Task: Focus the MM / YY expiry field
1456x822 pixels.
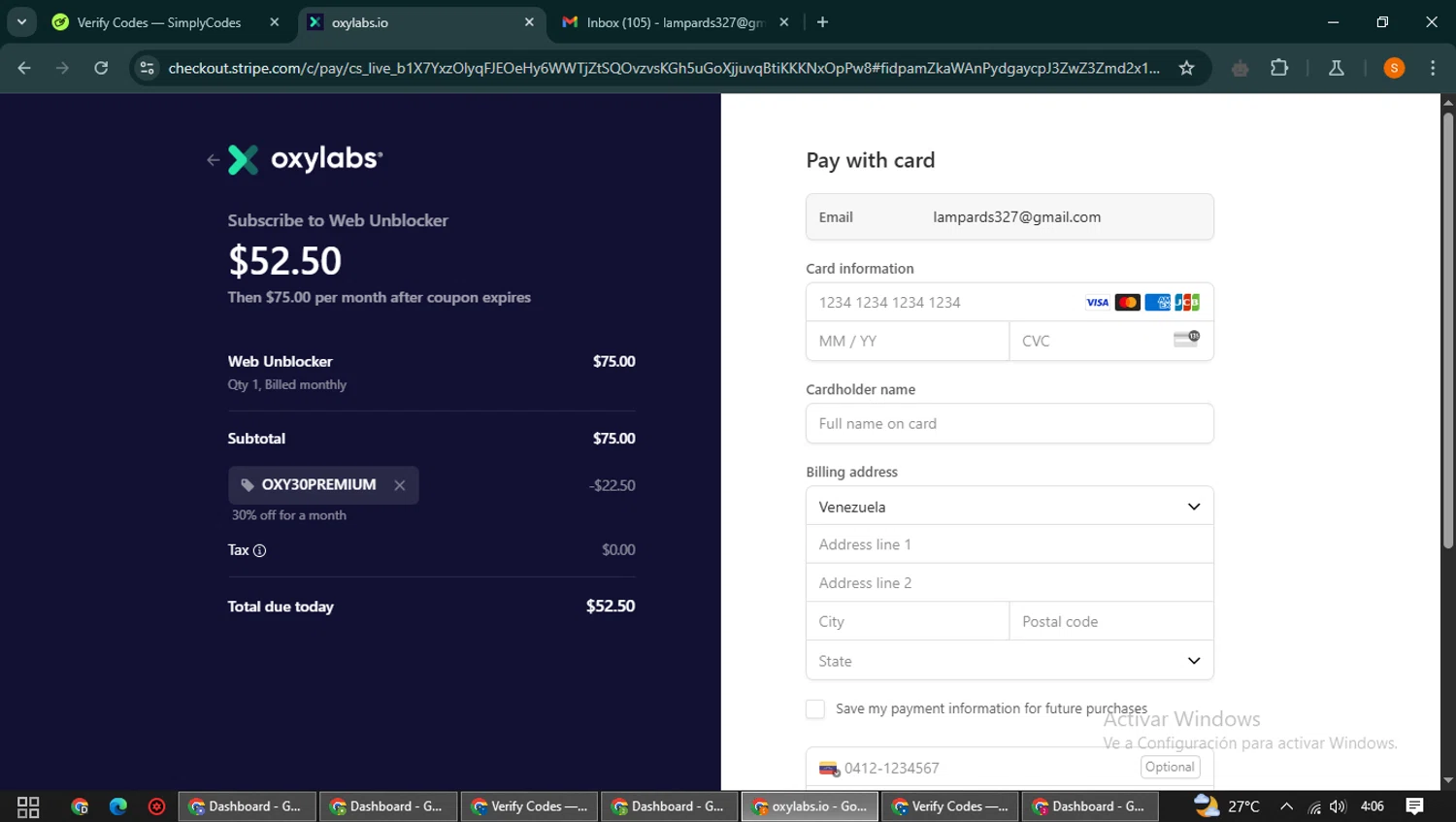Action: click(x=908, y=342)
